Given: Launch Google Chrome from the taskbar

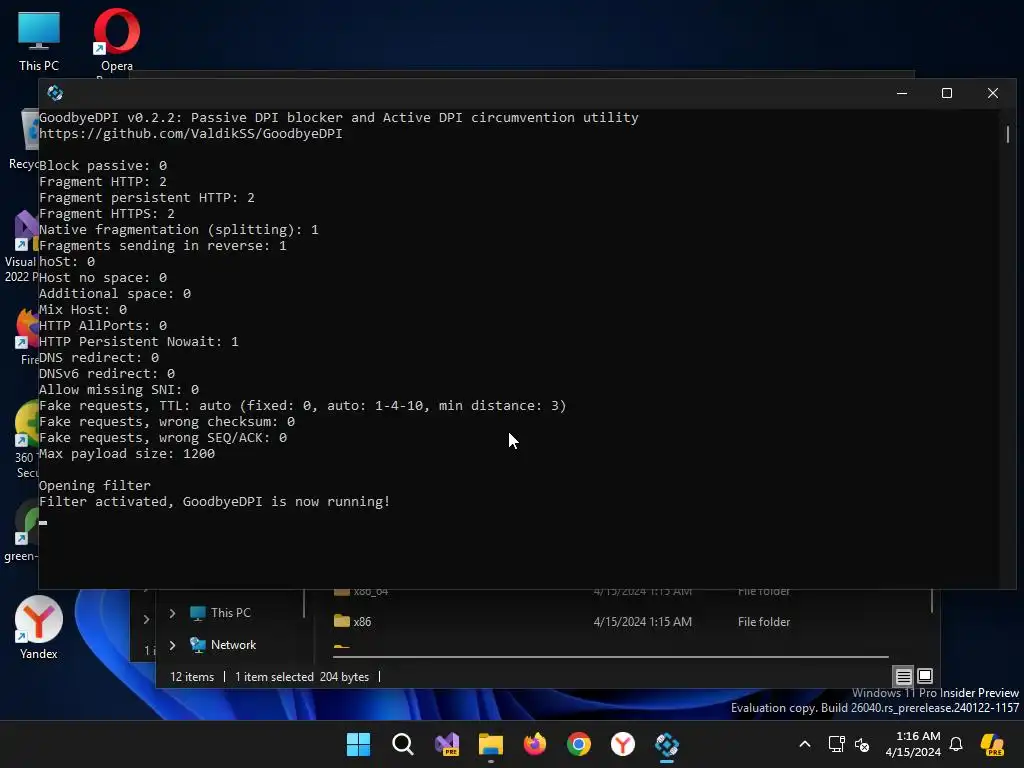Looking at the screenshot, I should 579,744.
